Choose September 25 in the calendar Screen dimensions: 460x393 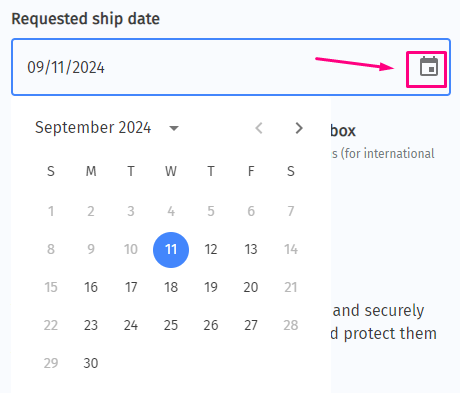tap(171, 325)
